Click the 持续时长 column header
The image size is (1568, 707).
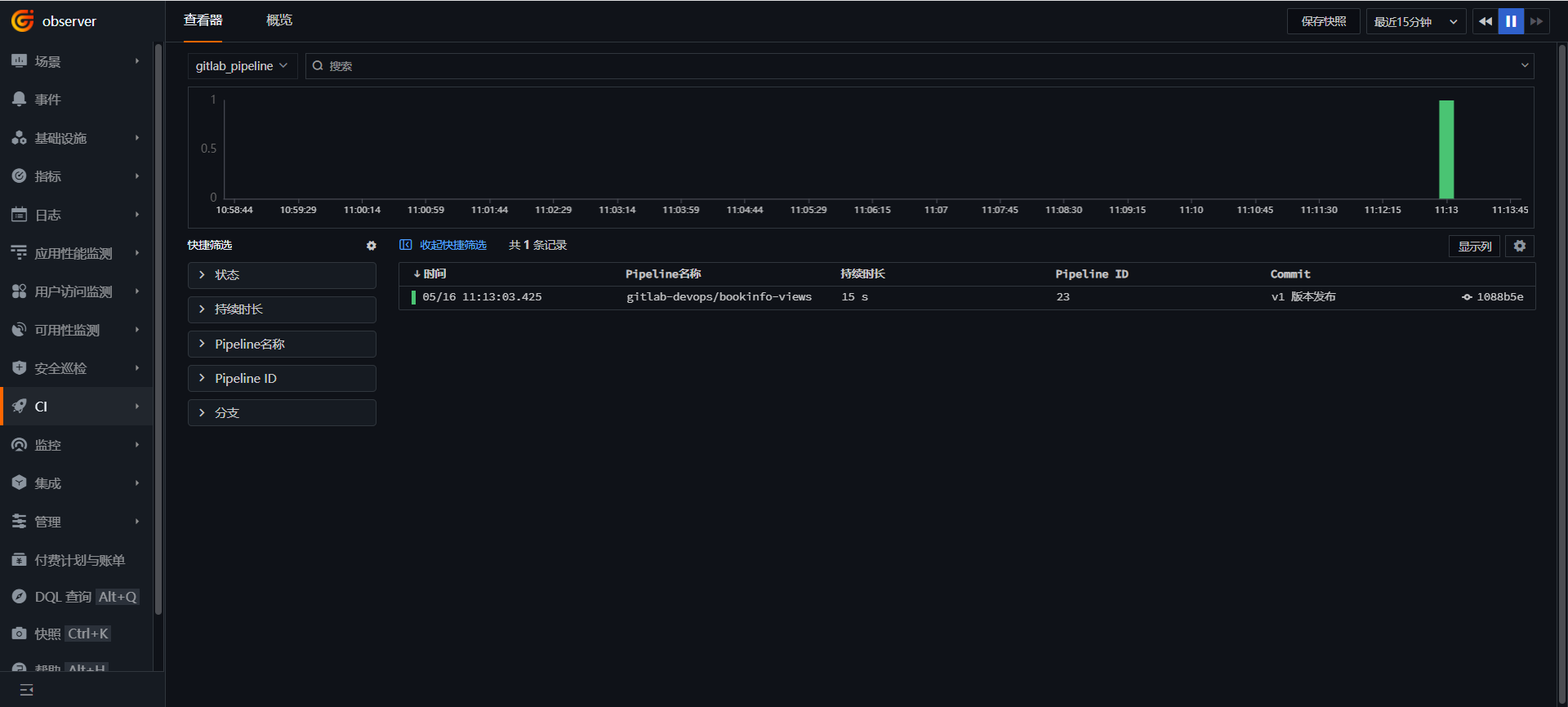point(862,274)
